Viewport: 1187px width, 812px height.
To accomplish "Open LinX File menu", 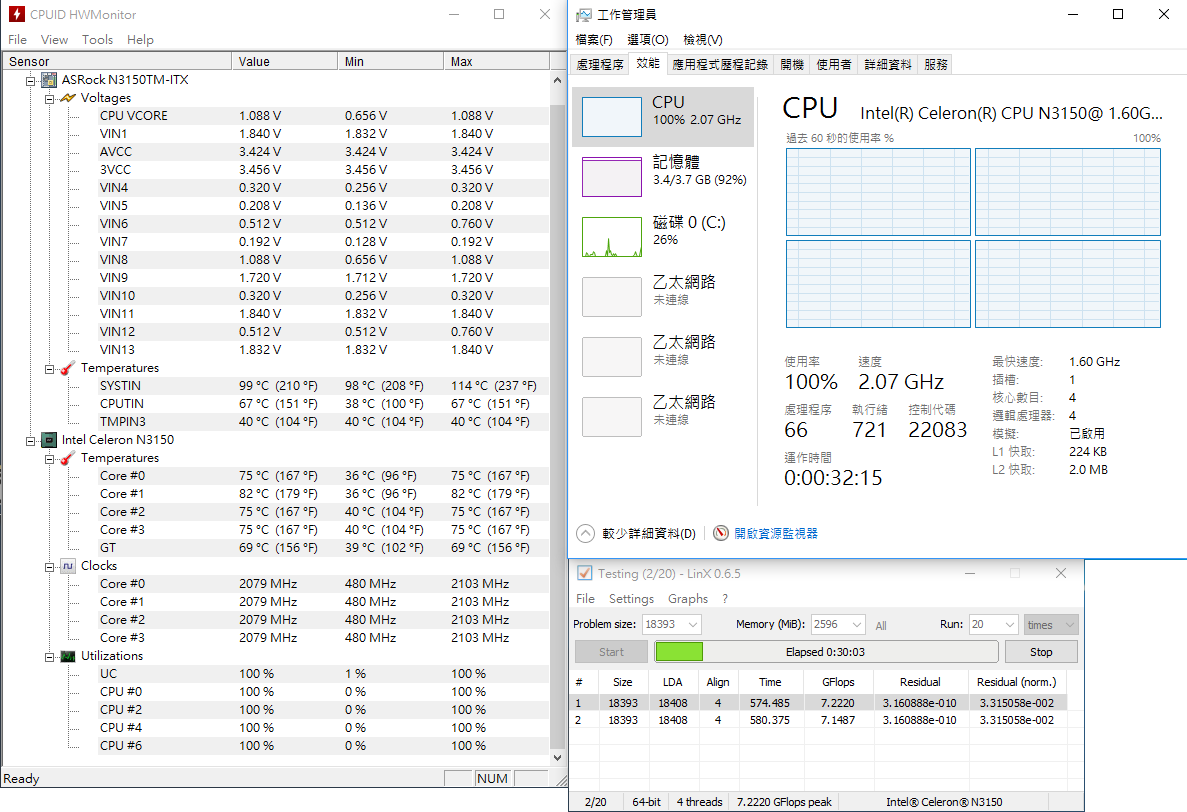I will click(x=585, y=599).
